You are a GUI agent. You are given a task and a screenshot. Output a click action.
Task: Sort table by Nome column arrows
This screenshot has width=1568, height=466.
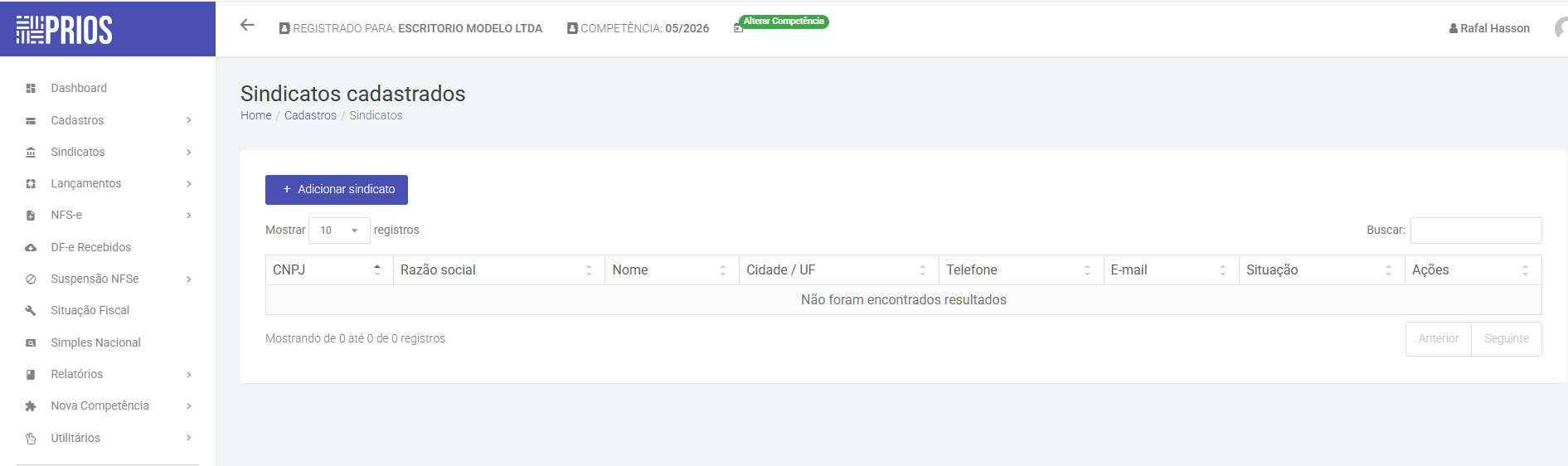[723, 269]
